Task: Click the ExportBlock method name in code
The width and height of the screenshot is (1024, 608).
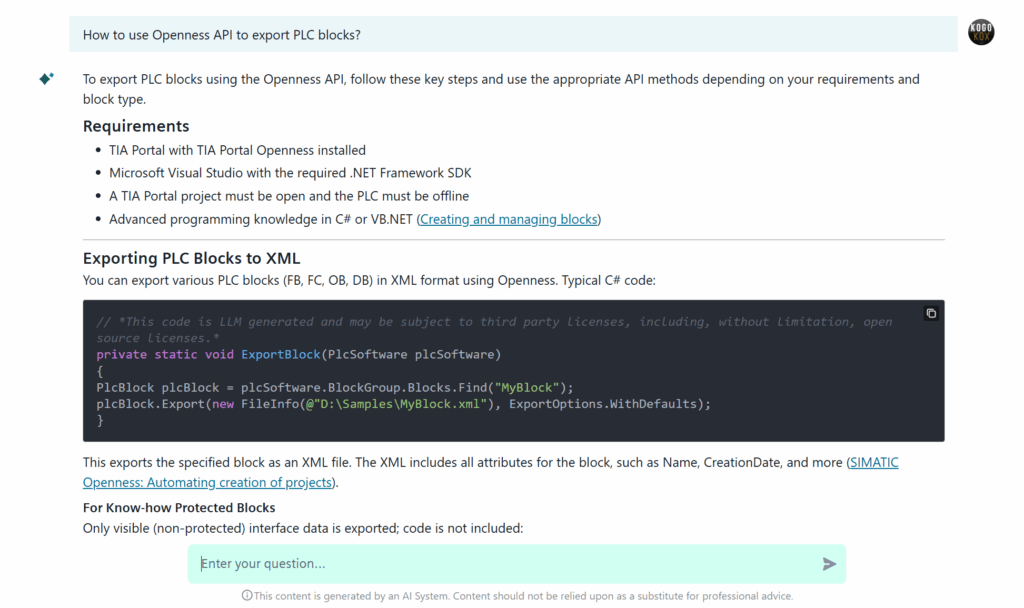Action: tap(281, 354)
